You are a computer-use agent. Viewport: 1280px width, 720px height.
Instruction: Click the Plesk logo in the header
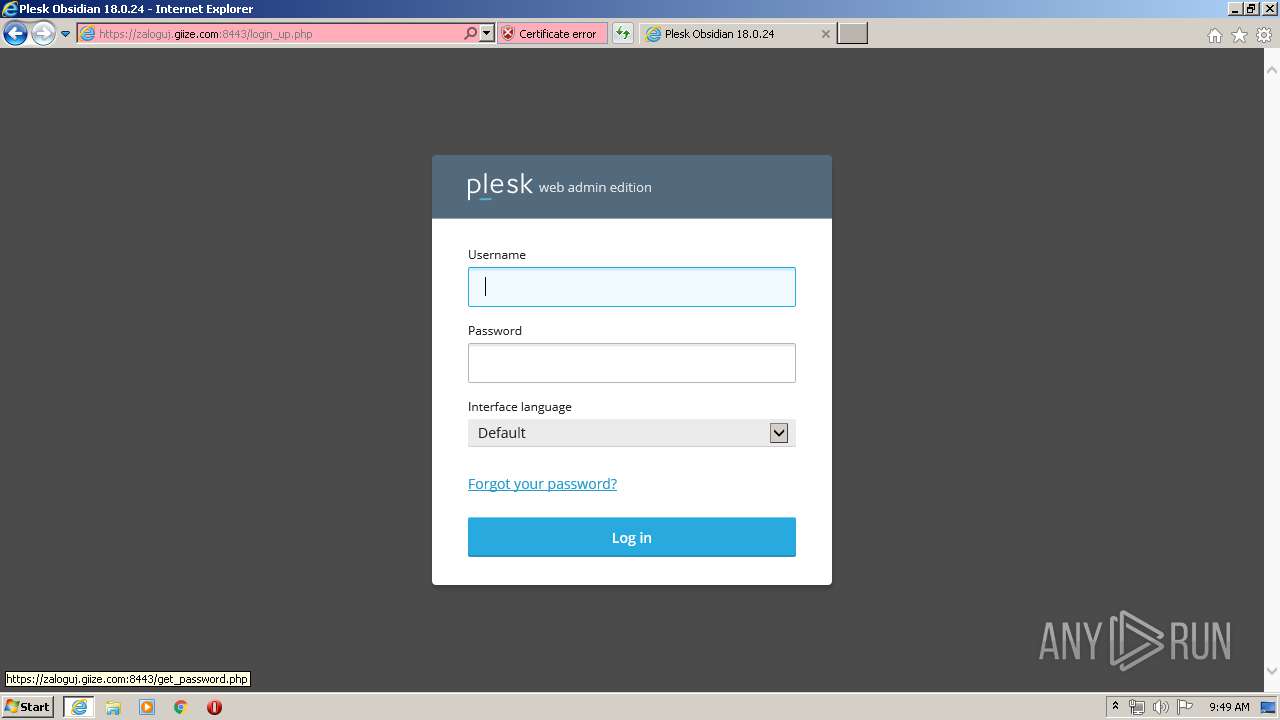pyautogui.click(x=500, y=186)
